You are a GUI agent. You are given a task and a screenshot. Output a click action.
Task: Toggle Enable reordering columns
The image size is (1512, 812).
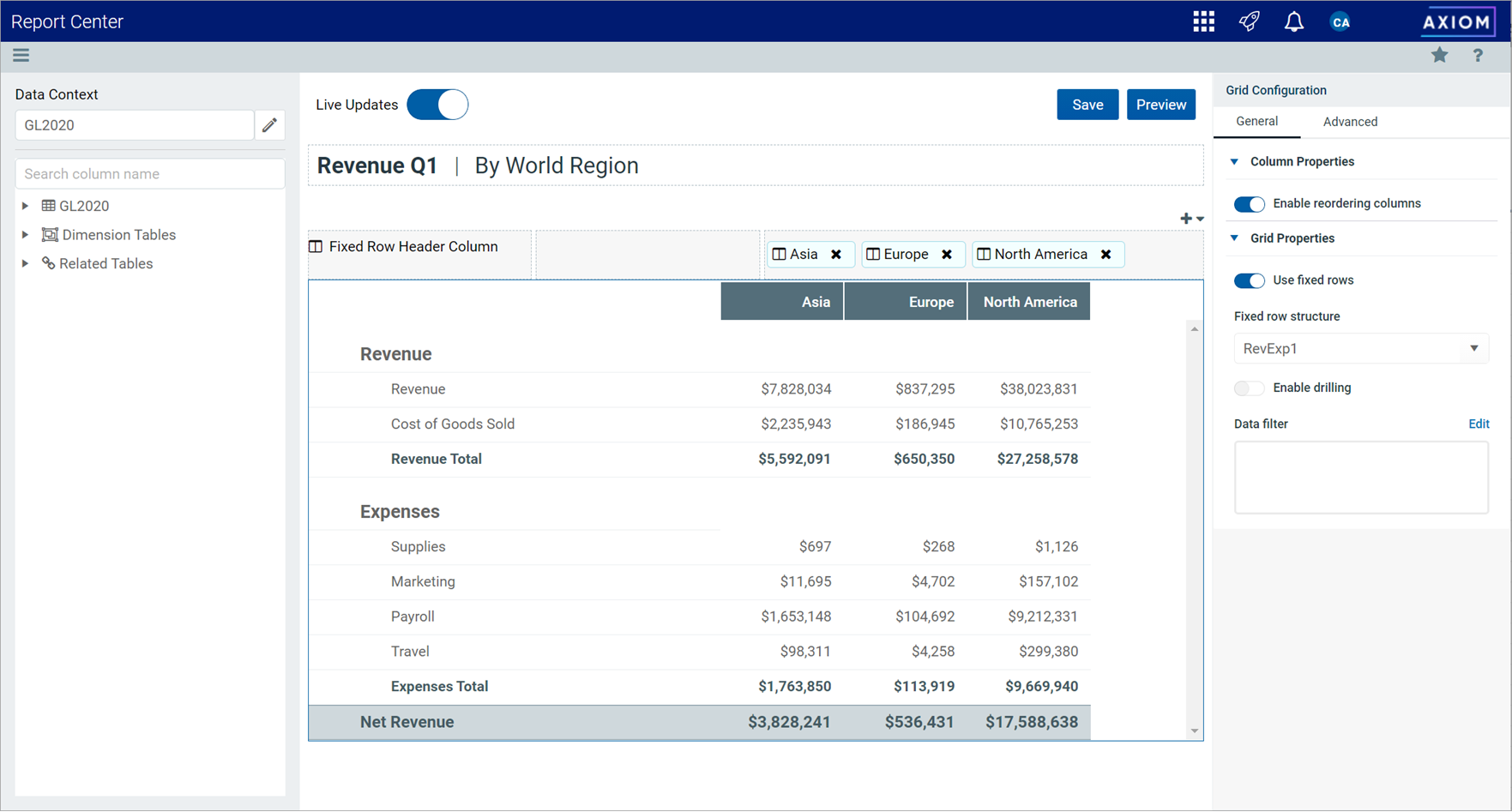[1249, 204]
